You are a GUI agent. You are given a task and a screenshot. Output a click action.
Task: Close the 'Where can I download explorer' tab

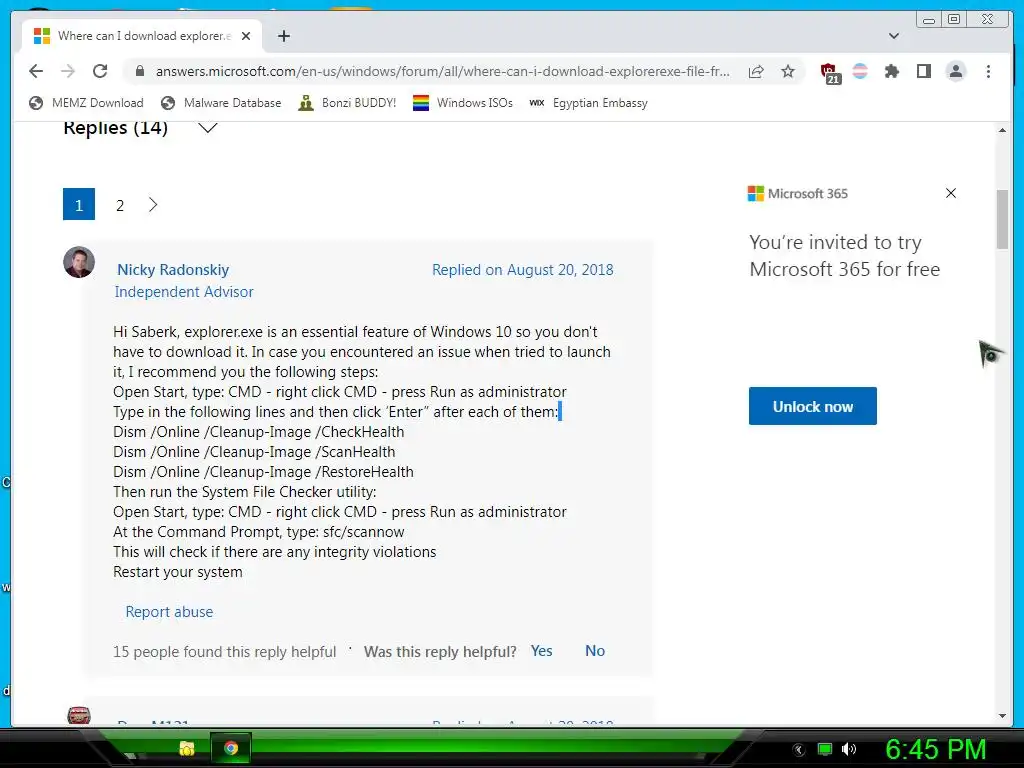pos(246,36)
